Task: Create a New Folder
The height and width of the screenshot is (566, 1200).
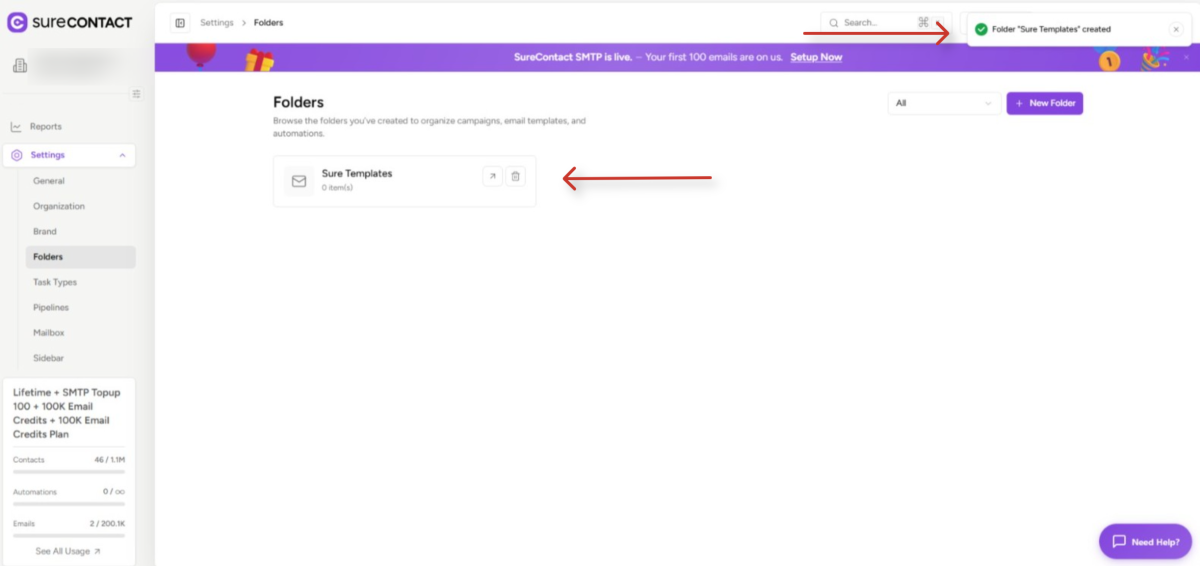Action: 1044,103
